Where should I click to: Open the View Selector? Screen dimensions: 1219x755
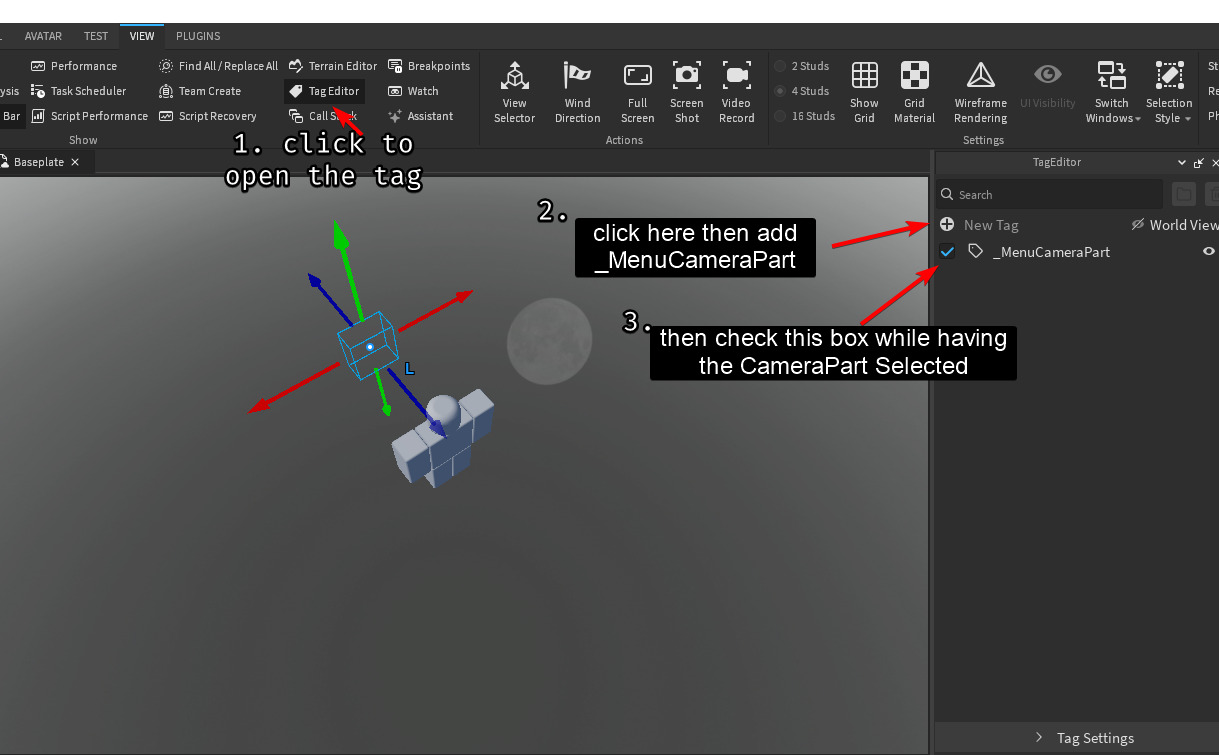514,90
